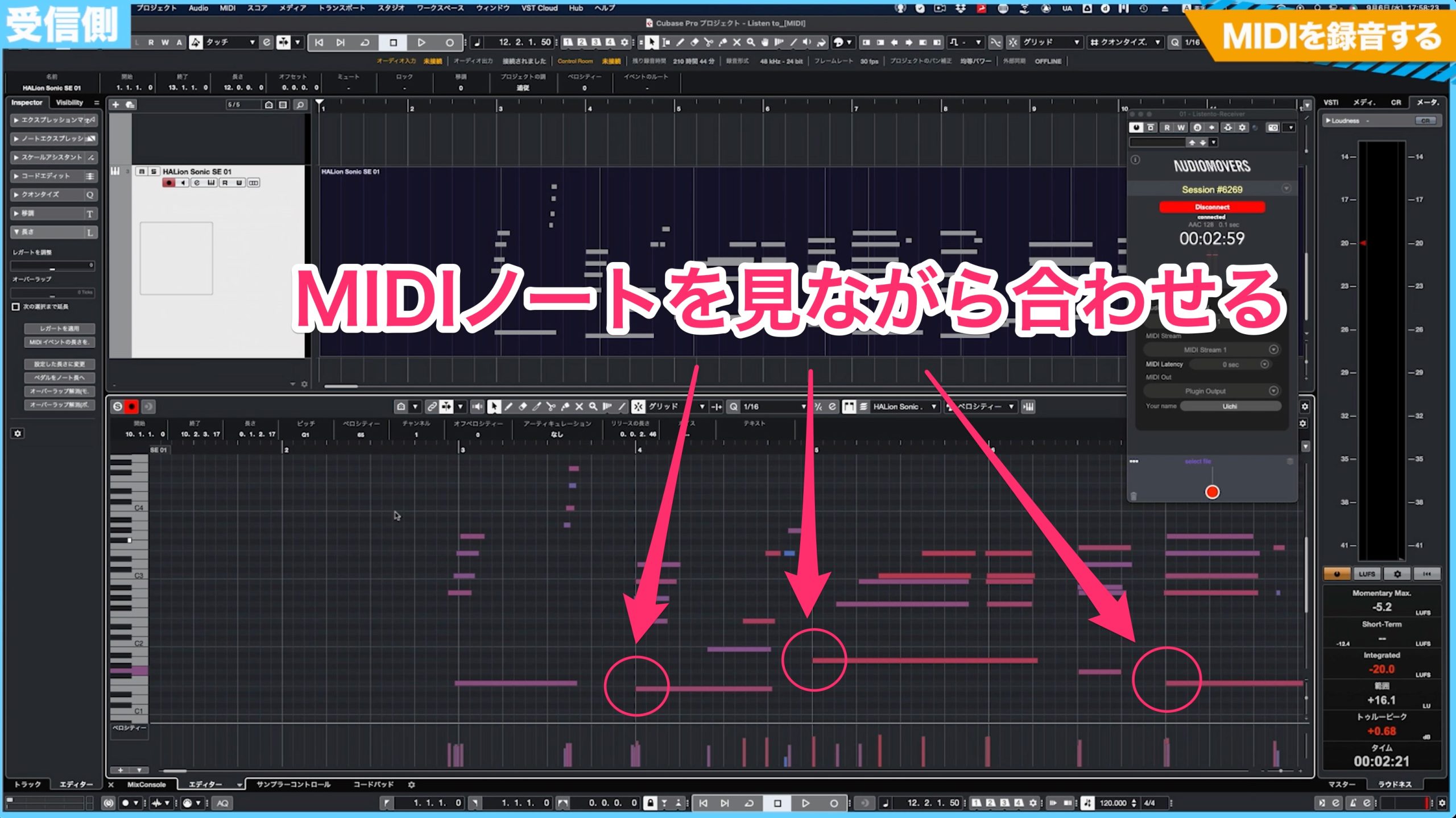Select the Mute tool in Key Editor toolbar

(x=579, y=406)
